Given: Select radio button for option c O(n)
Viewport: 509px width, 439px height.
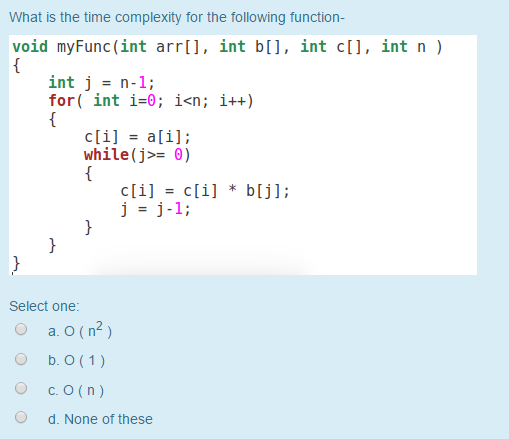Looking at the screenshot, I should tap(21, 388).
